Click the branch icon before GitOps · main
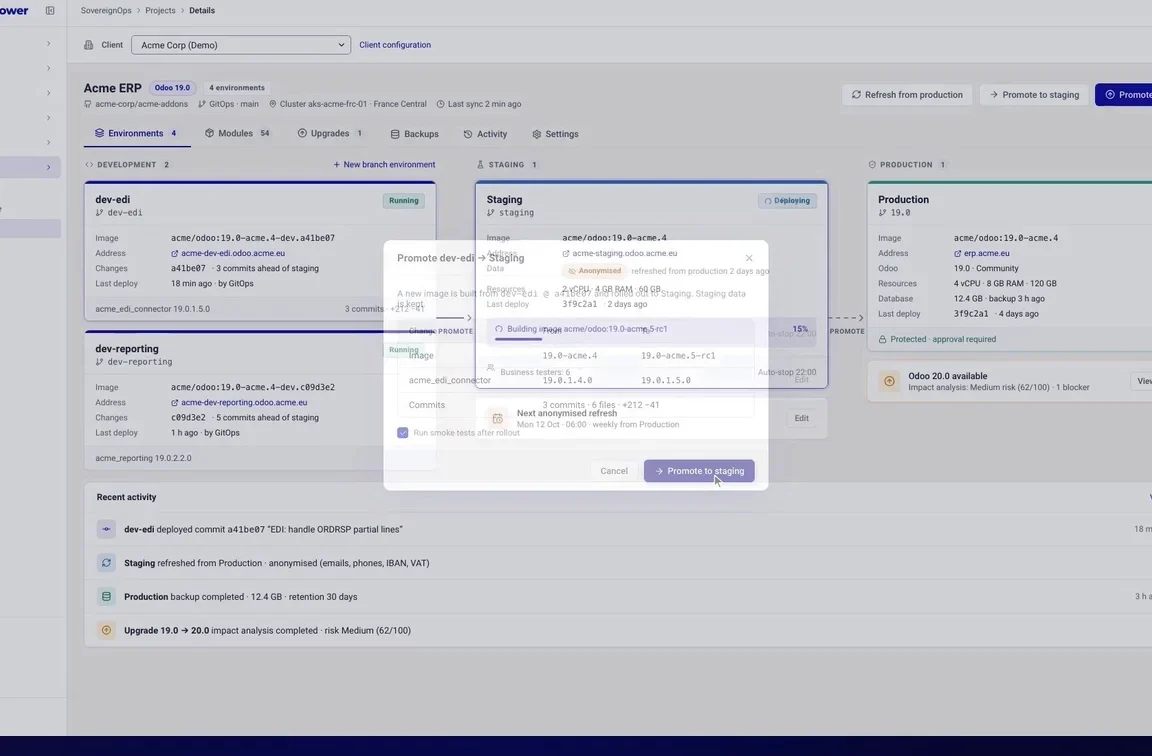The width and height of the screenshot is (1152, 756). point(202,104)
